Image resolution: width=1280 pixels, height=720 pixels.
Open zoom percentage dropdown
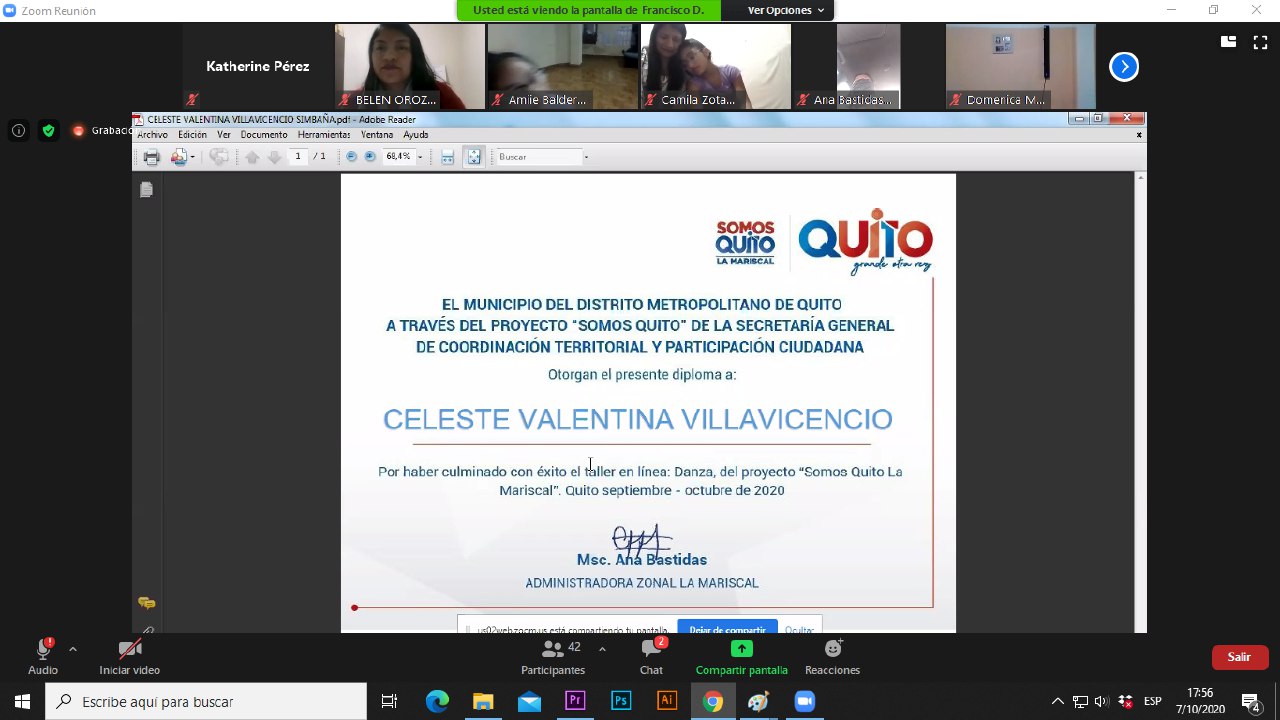click(420, 157)
